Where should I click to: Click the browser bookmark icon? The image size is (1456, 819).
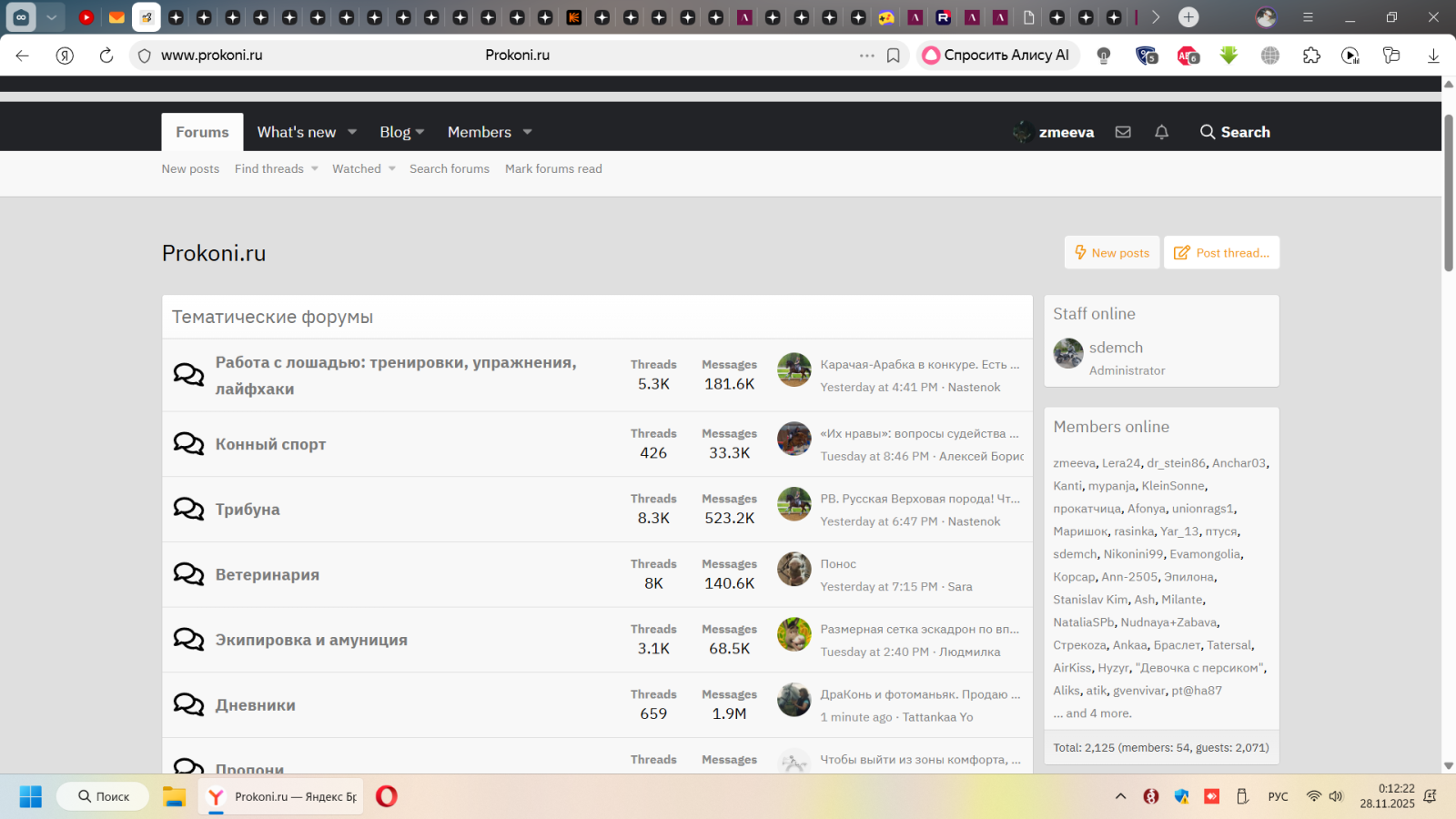893,56
